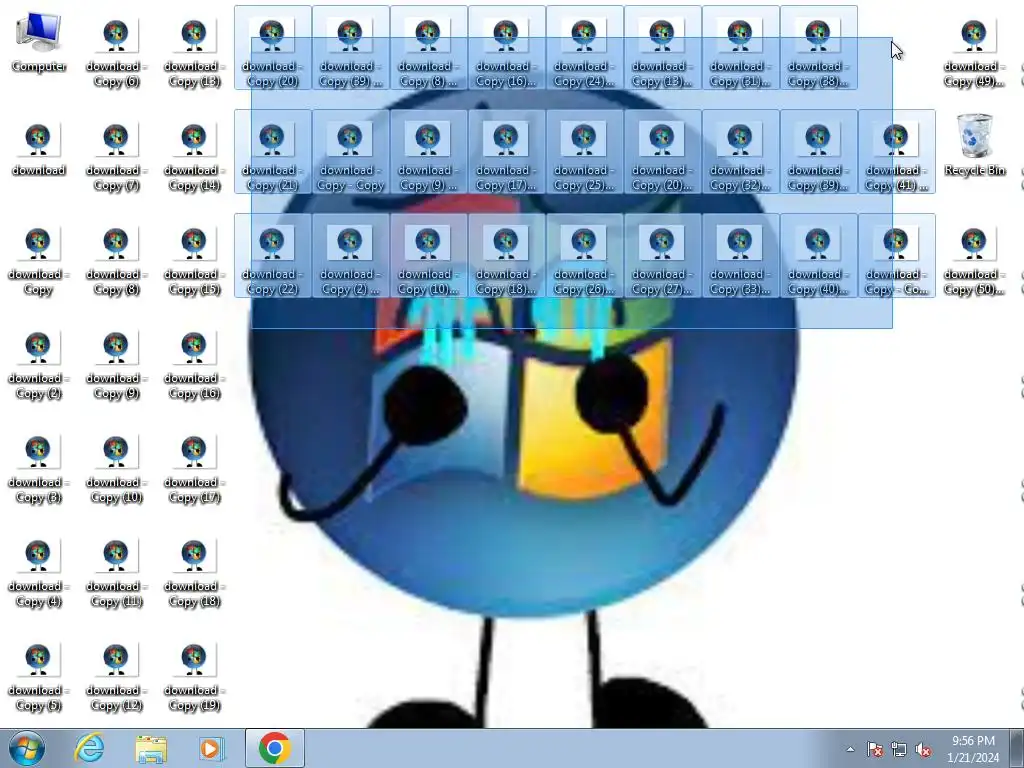1024x768 pixels.
Task: Open the network tray icon
Action: pos(899,749)
